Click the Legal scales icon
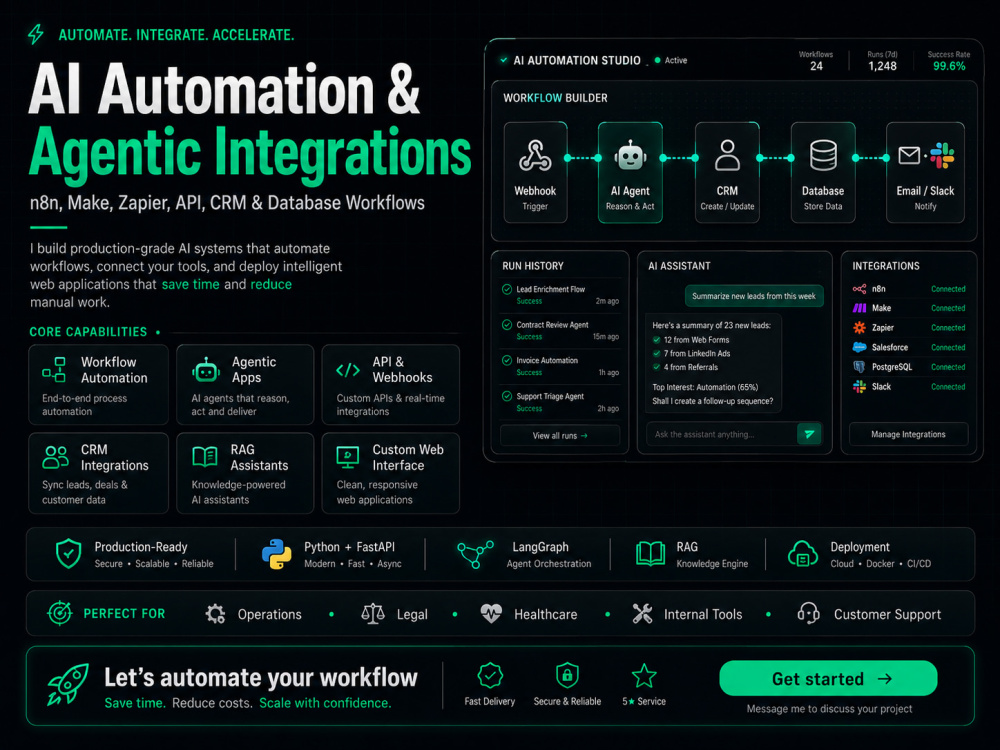The image size is (1000, 750). [x=373, y=614]
